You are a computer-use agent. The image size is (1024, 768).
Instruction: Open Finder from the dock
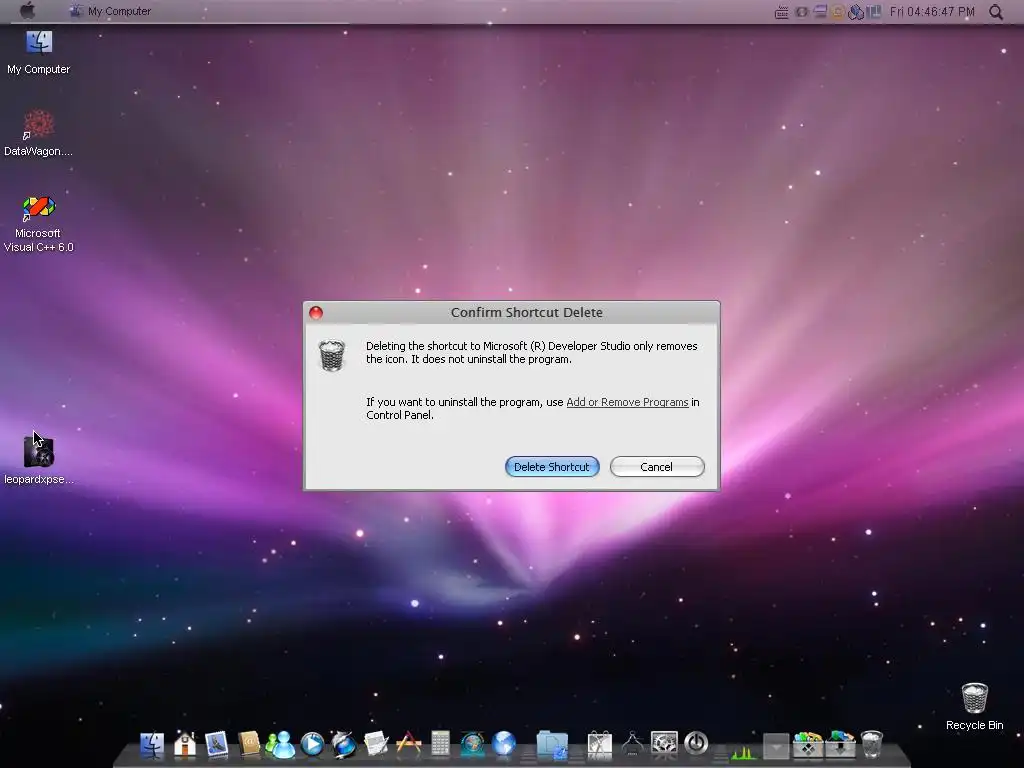point(152,744)
